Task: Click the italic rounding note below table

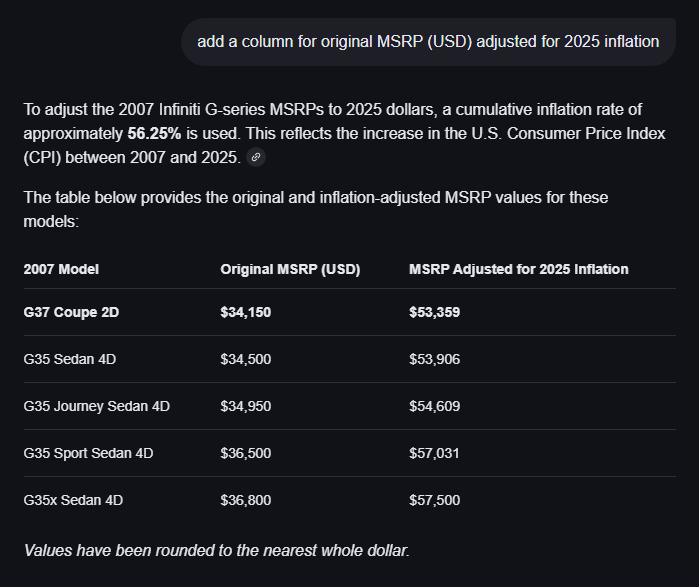Action: (217, 551)
